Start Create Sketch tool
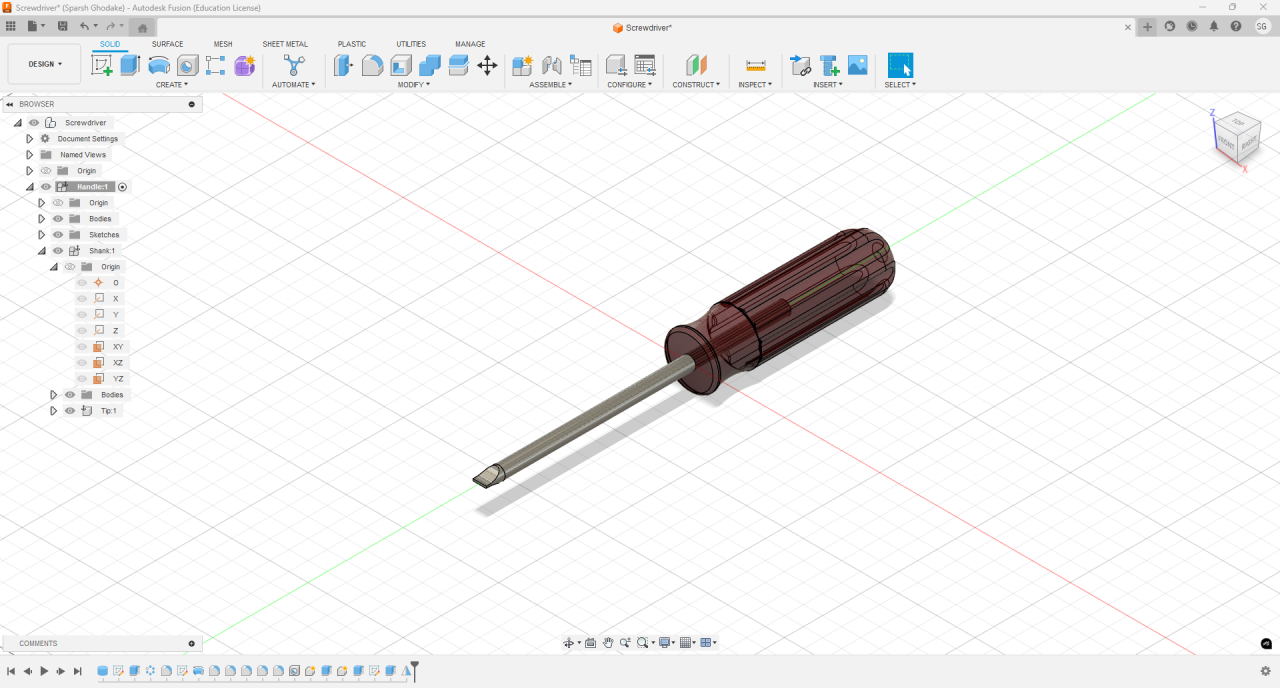This screenshot has width=1280, height=688. pos(102,65)
